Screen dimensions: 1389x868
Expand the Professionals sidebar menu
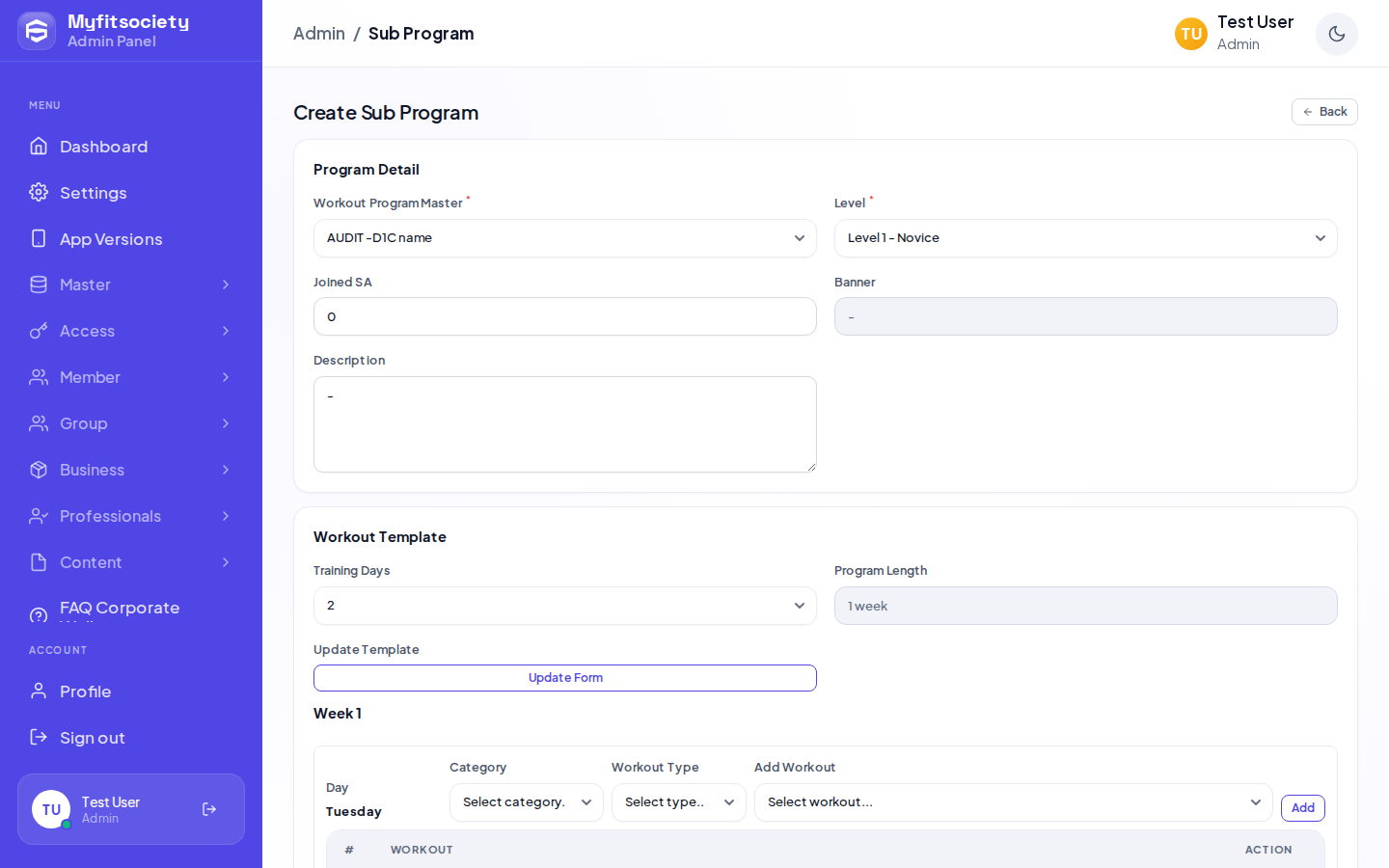coord(131,516)
